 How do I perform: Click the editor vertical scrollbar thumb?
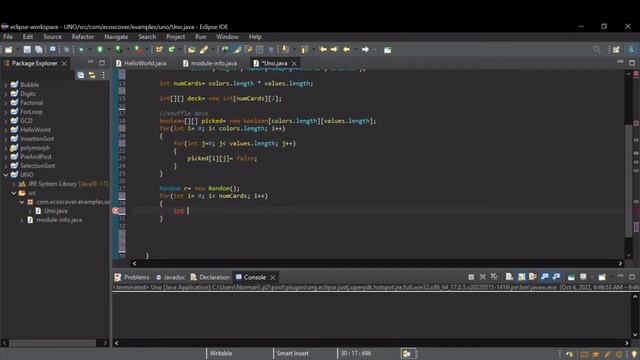point(629,180)
